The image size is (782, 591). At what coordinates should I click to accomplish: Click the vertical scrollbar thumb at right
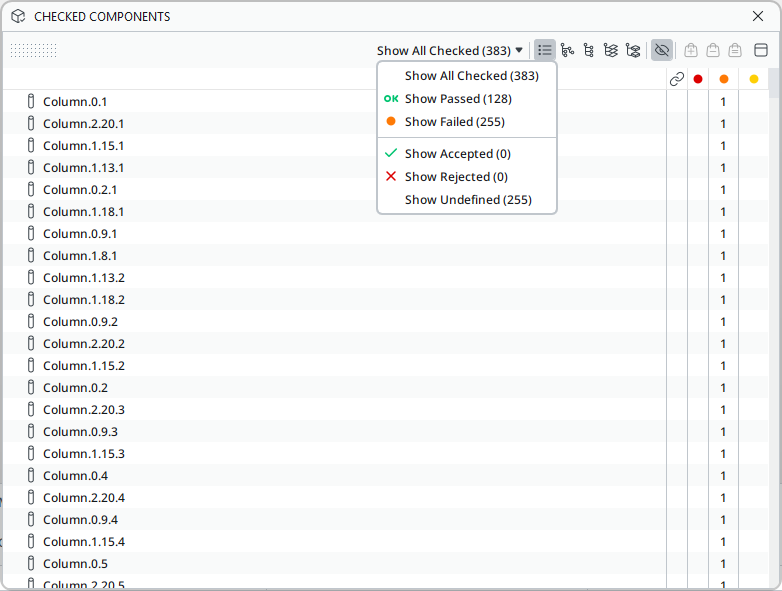coord(775,83)
